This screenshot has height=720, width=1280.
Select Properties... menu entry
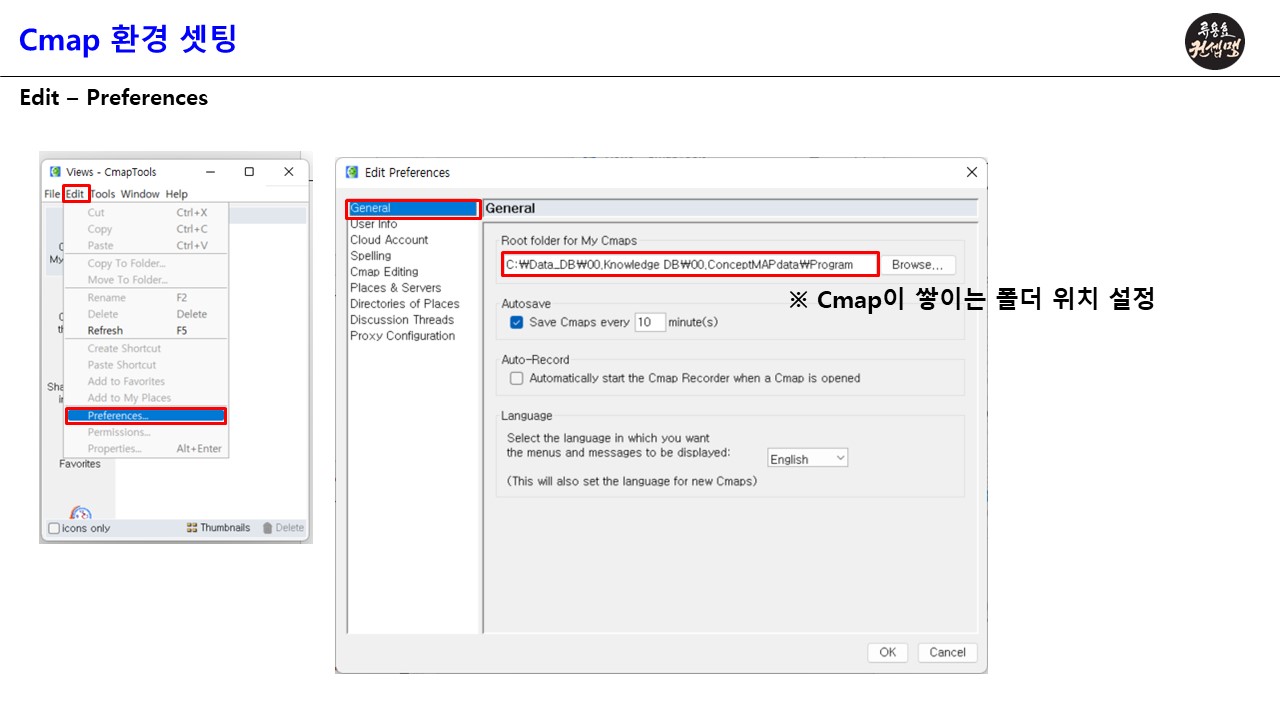click(x=146, y=449)
